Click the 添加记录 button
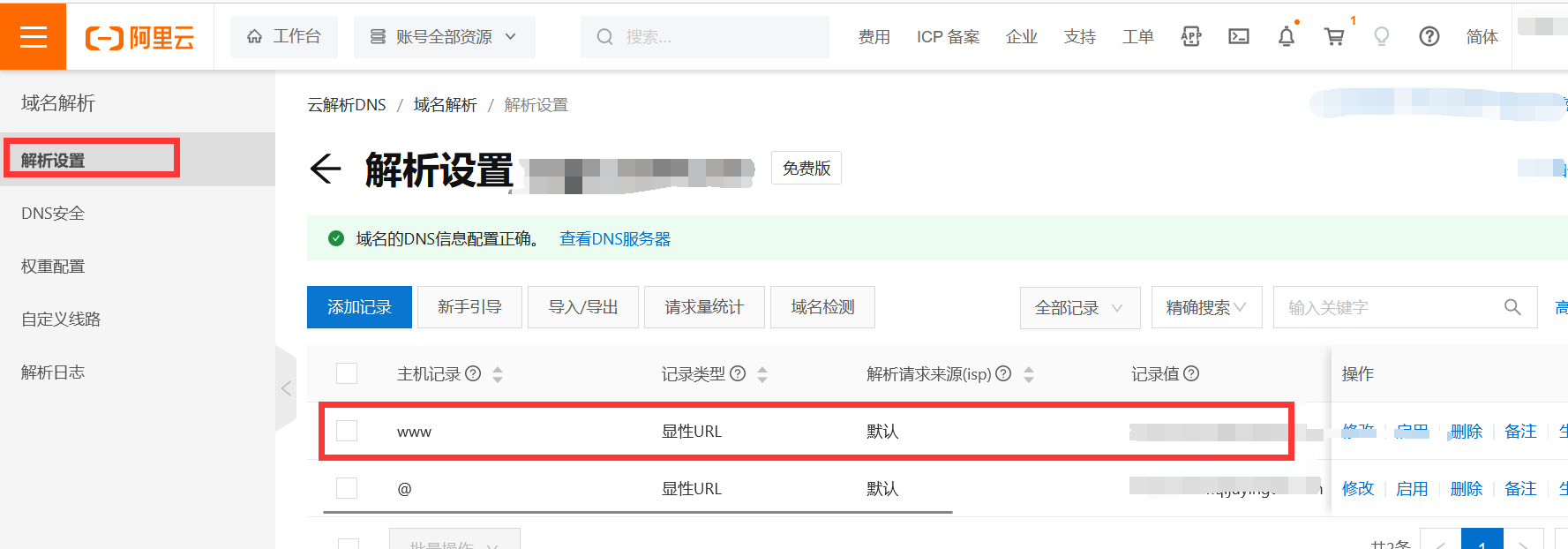The image size is (1568, 549). [x=359, y=307]
